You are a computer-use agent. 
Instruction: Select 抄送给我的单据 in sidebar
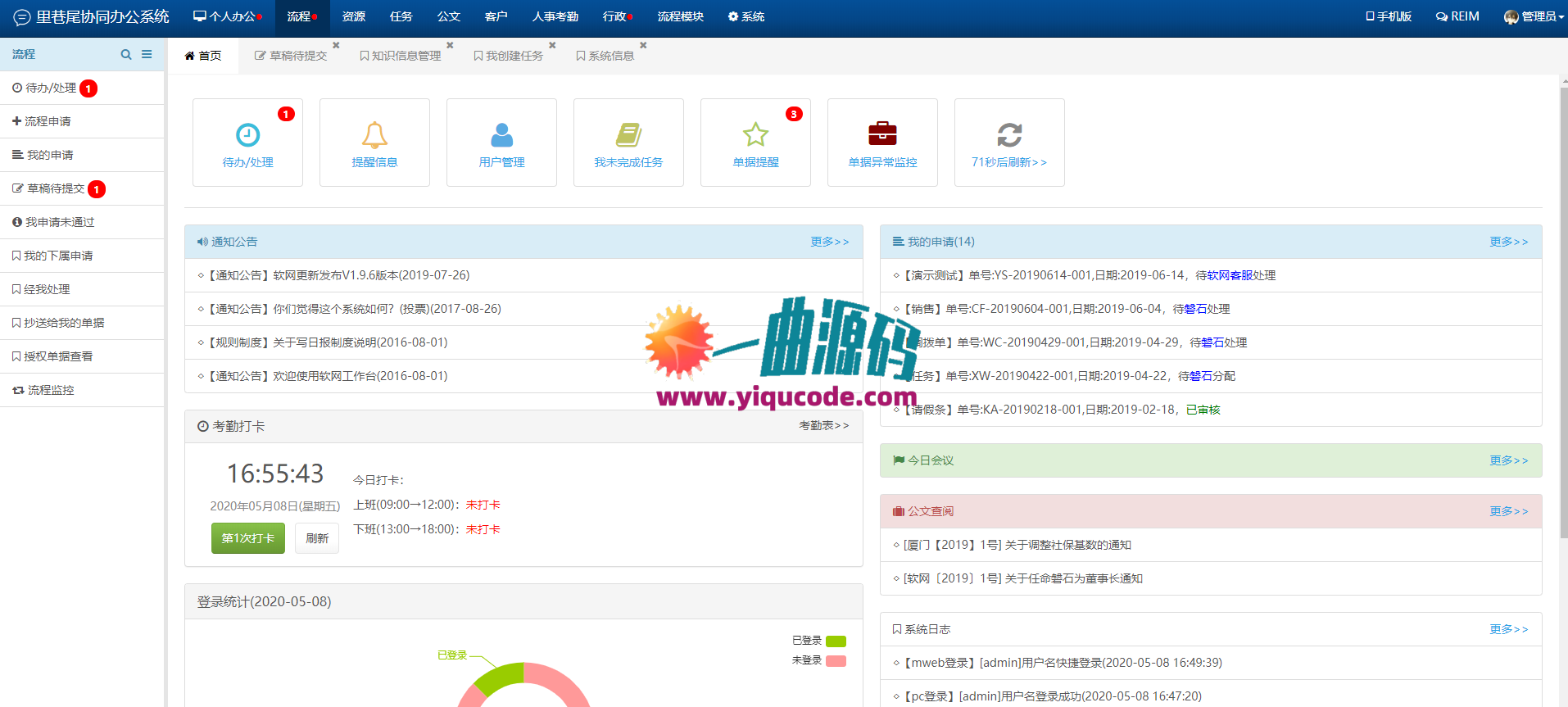click(82, 323)
